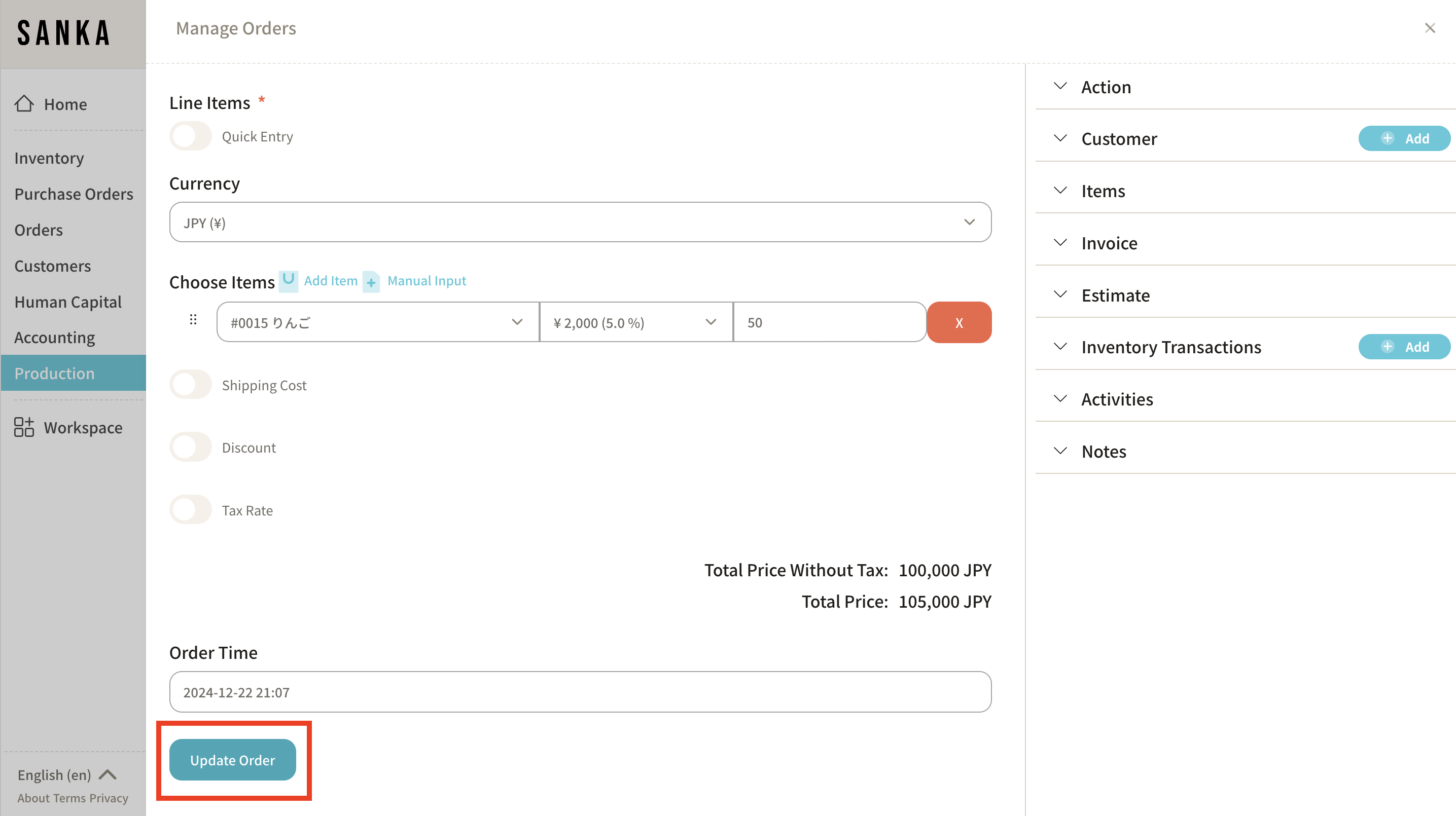This screenshot has height=816, width=1456.
Task: Turn on the Shipping Cost switch
Action: point(191,385)
